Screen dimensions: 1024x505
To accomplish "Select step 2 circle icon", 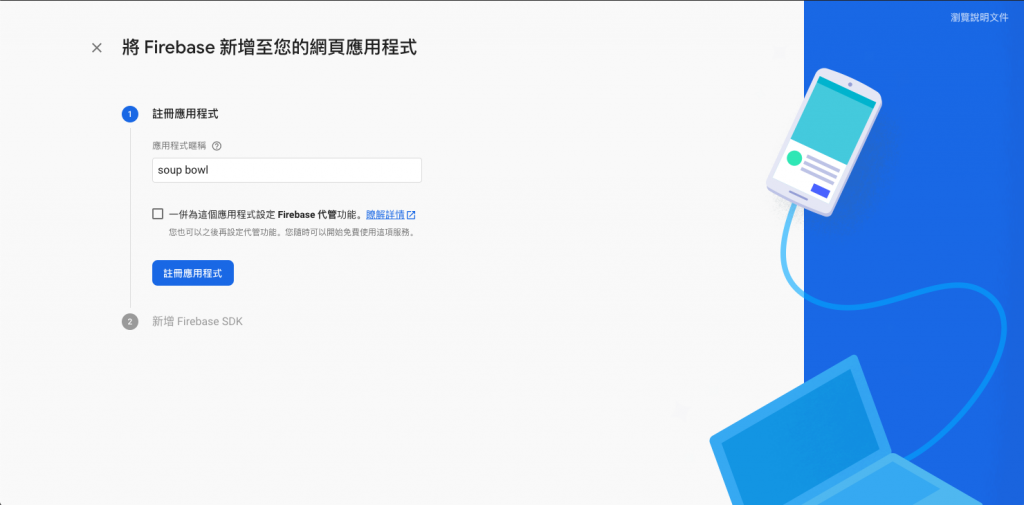I will pyautogui.click(x=130, y=321).
